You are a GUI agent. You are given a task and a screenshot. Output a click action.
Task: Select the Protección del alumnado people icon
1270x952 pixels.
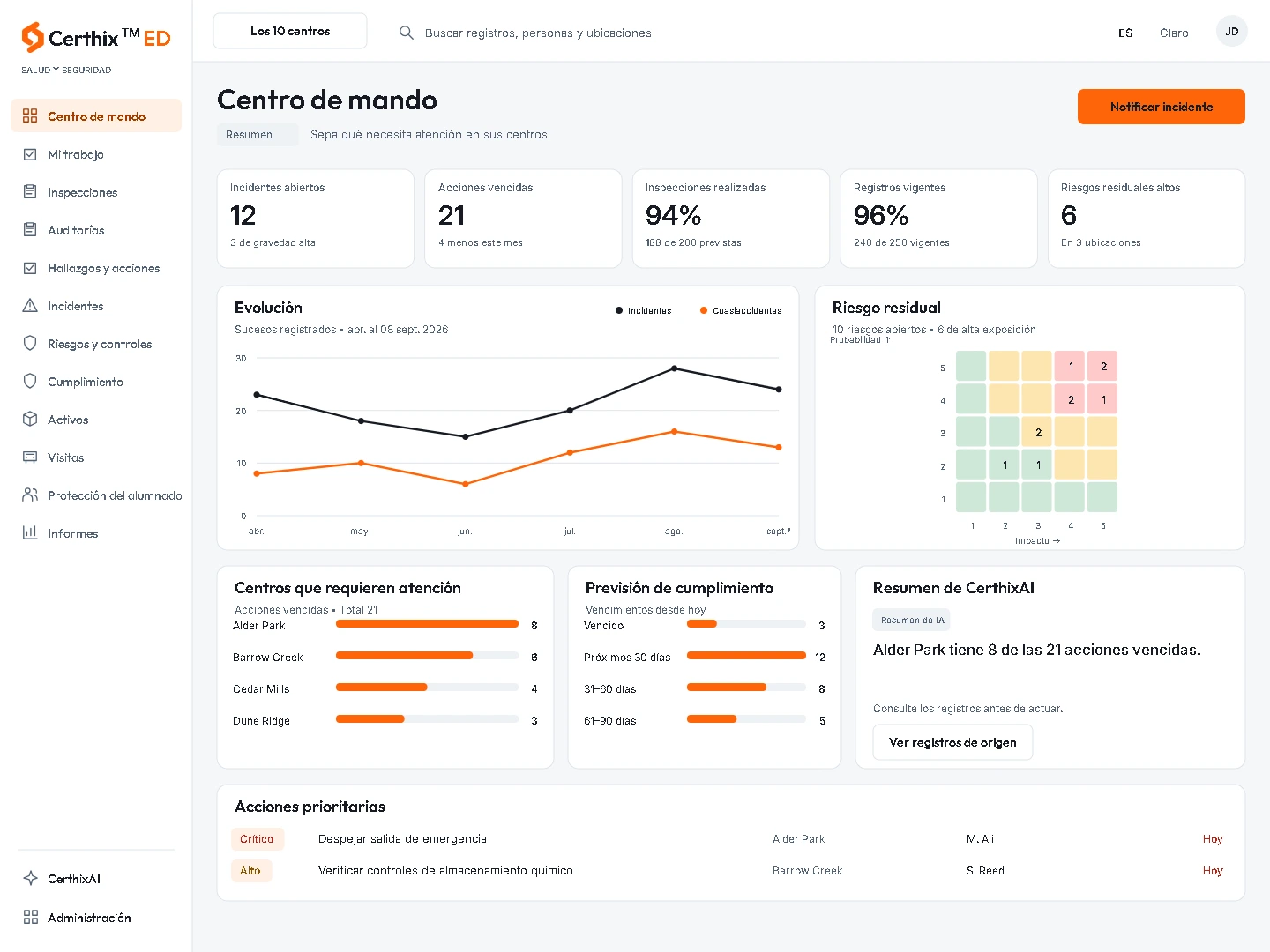pyautogui.click(x=30, y=495)
